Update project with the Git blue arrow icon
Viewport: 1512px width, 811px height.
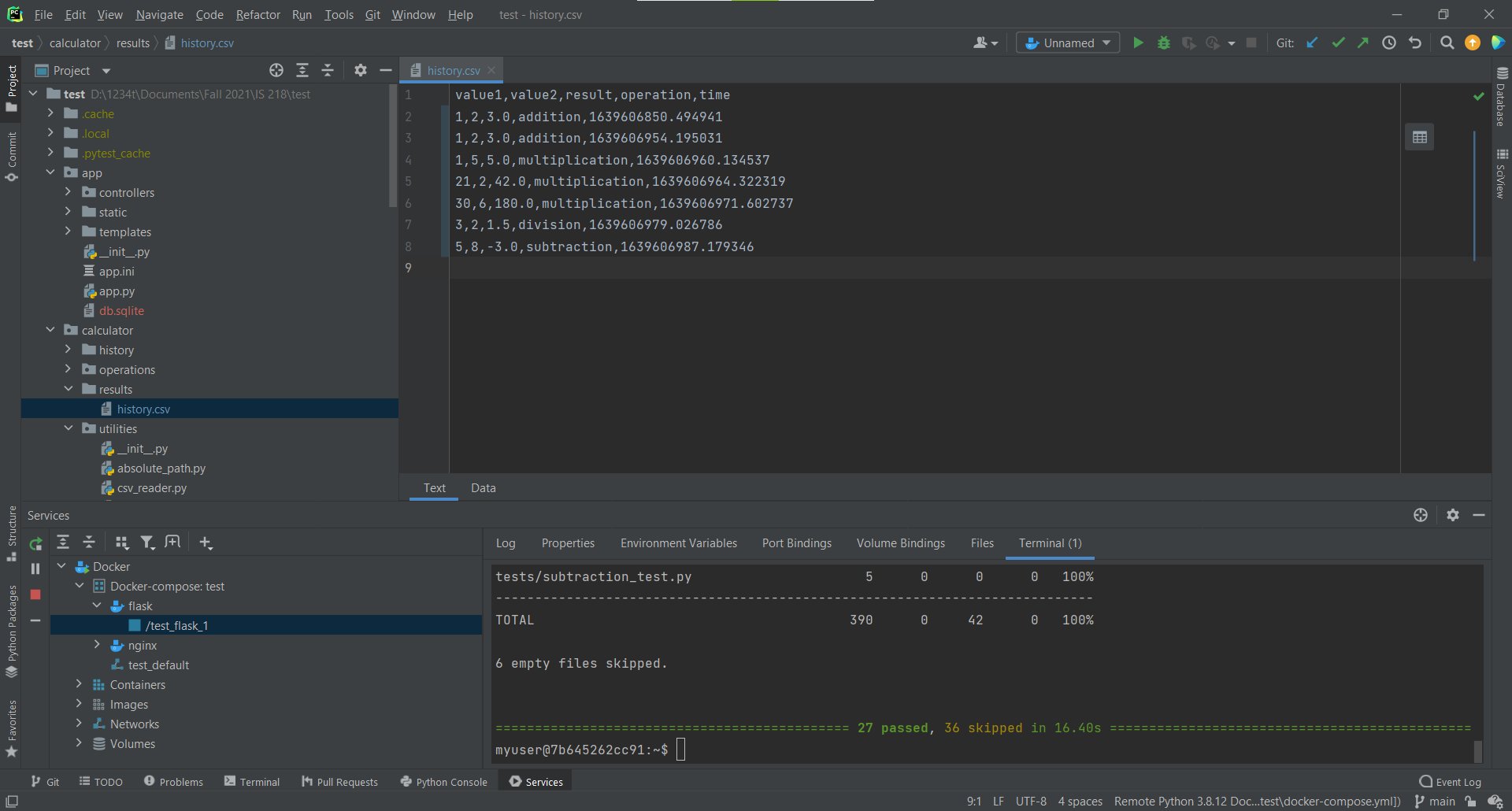point(1312,43)
